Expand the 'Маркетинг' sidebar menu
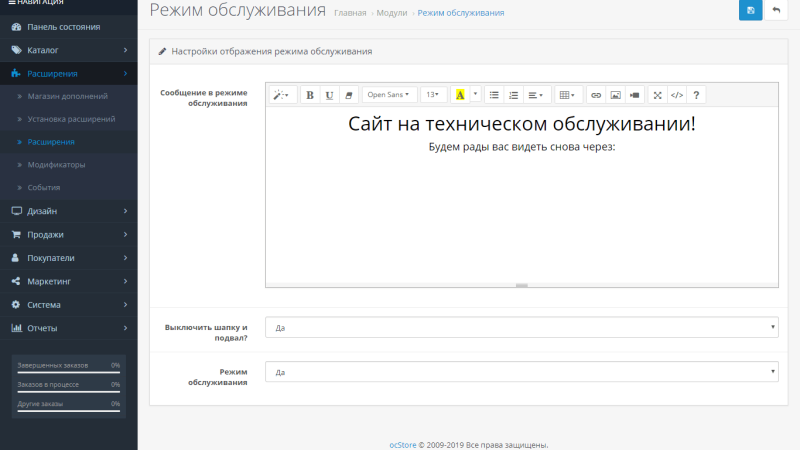 68,281
